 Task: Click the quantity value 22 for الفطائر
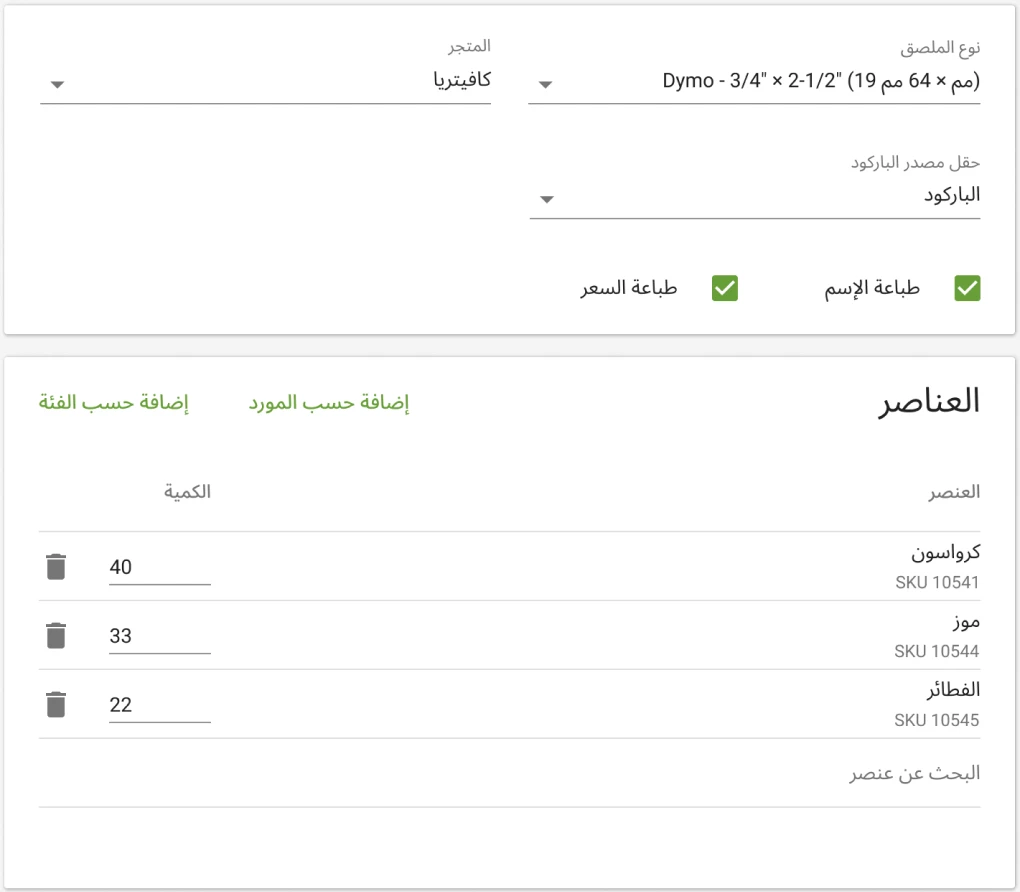click(158, 704)
